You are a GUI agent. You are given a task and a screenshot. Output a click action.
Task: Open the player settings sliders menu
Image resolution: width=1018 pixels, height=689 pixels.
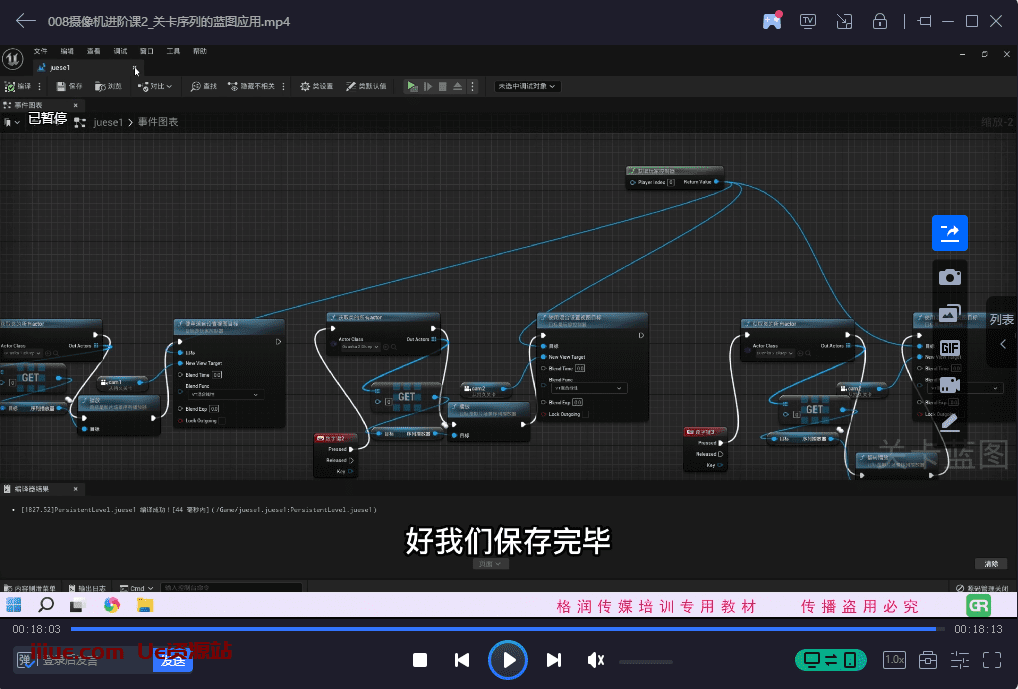click(x=960, y=660)
